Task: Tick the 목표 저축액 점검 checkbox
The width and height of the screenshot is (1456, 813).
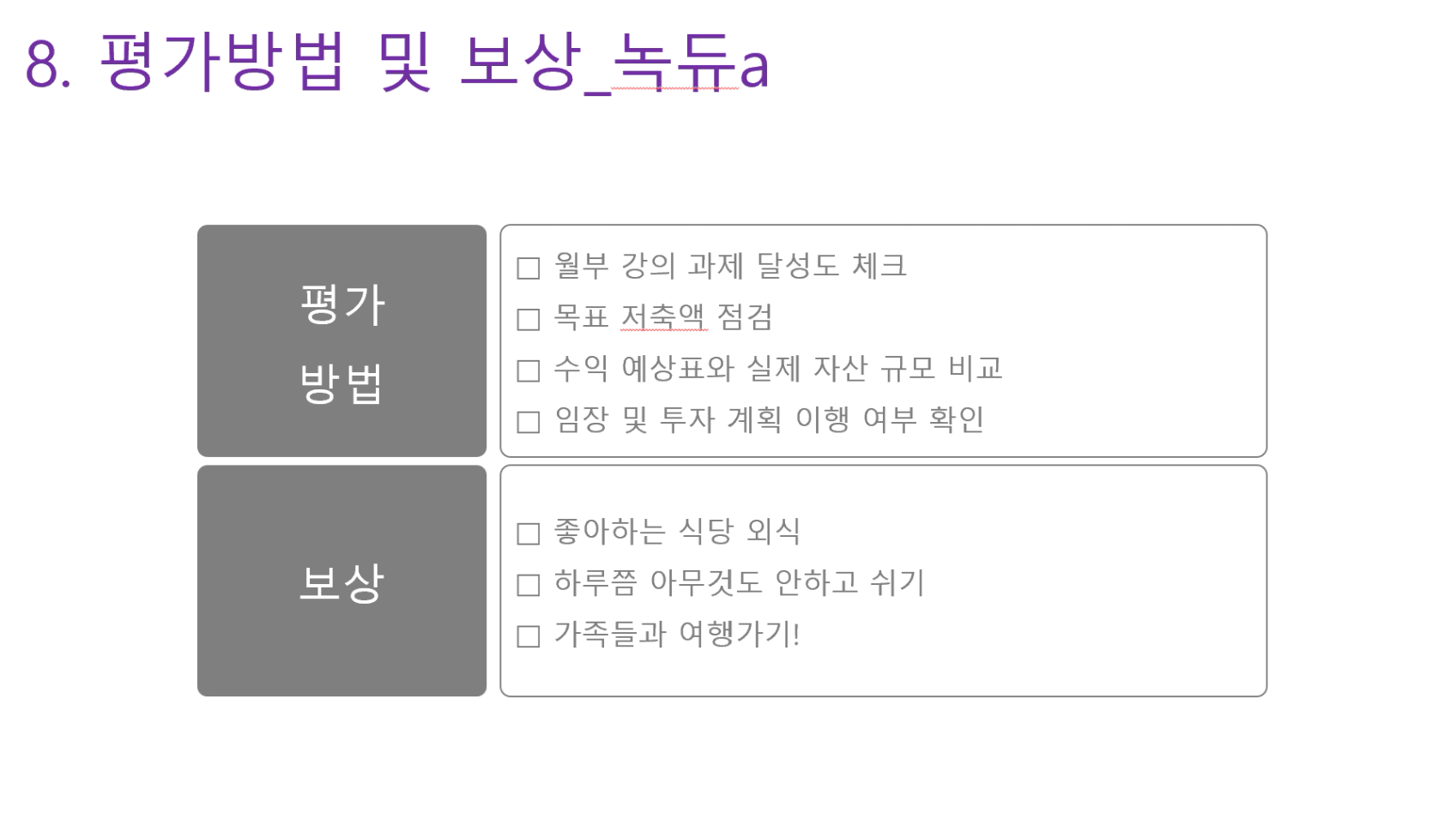Action: (529, 320)
